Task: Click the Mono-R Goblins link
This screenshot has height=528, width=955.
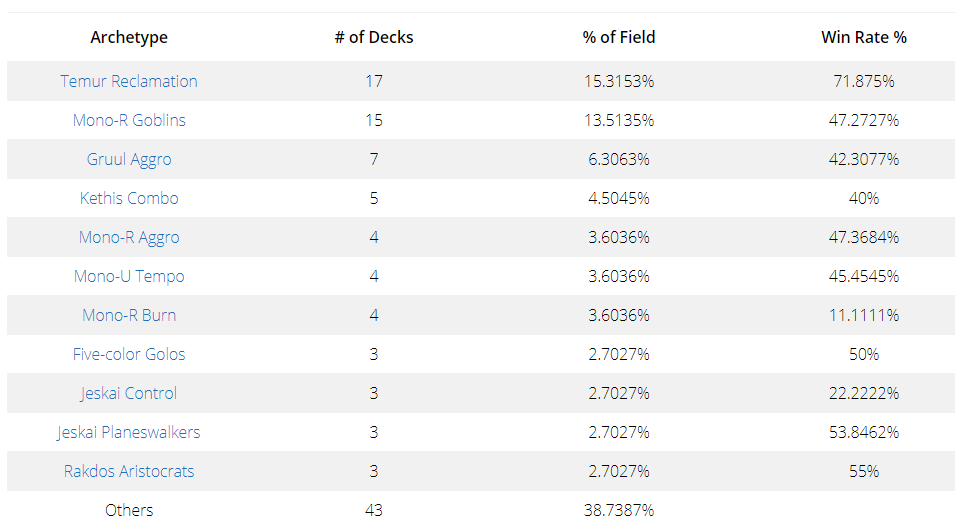Action: [x=129, y=120]
